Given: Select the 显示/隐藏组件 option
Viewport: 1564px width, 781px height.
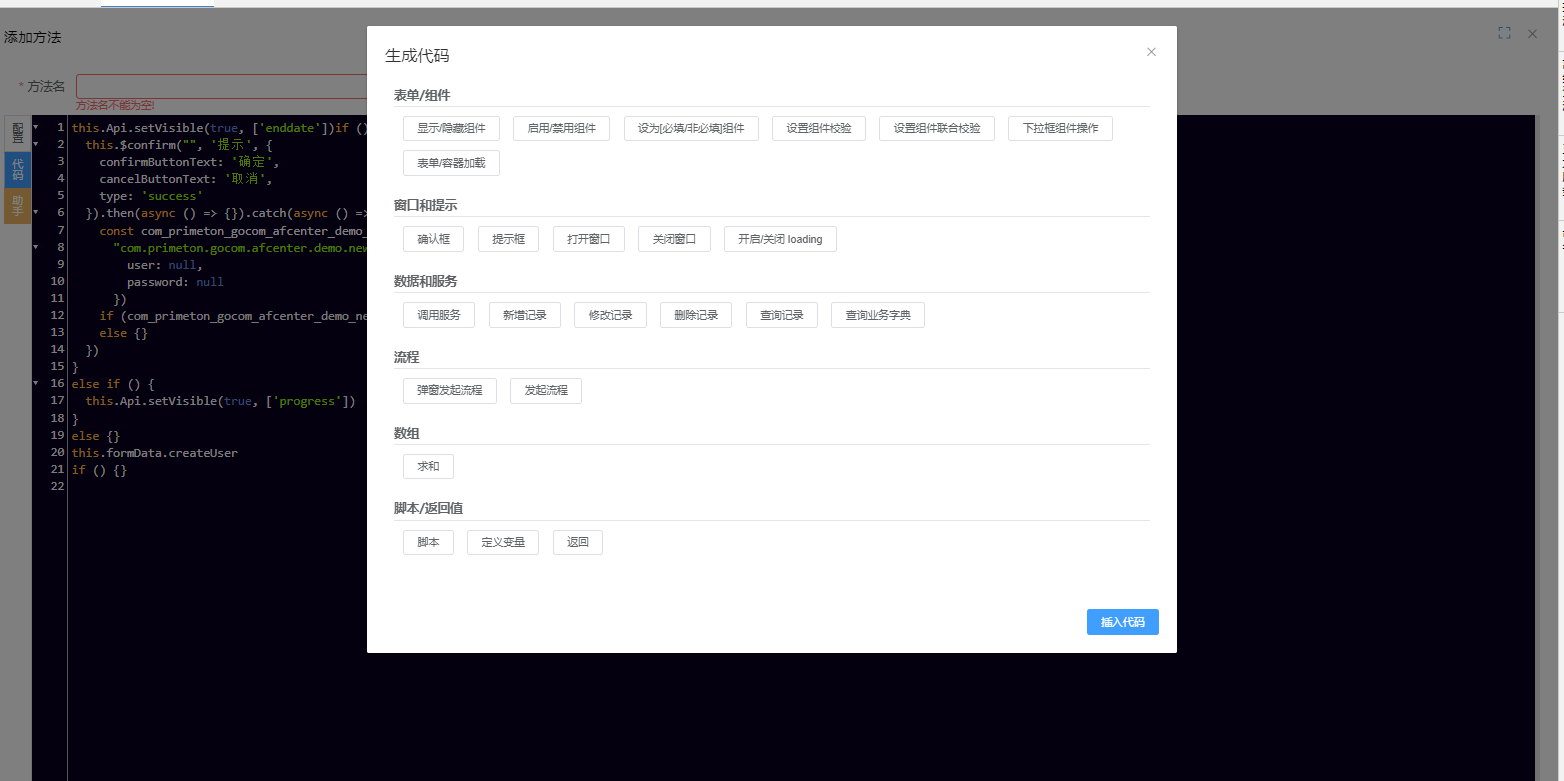Looking at the screenshot, I should [451, 128].
